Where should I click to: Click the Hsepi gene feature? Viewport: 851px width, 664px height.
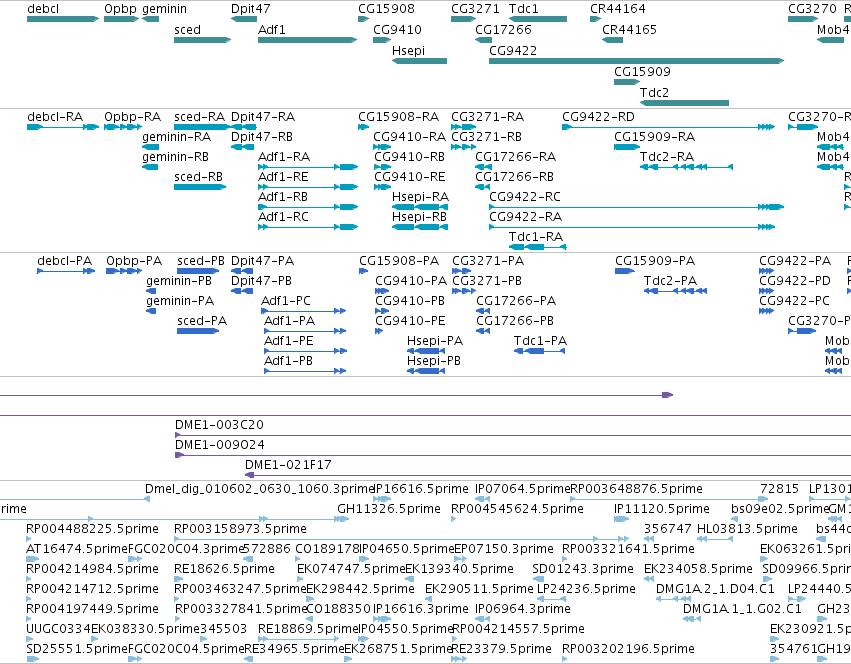[420, 61]
